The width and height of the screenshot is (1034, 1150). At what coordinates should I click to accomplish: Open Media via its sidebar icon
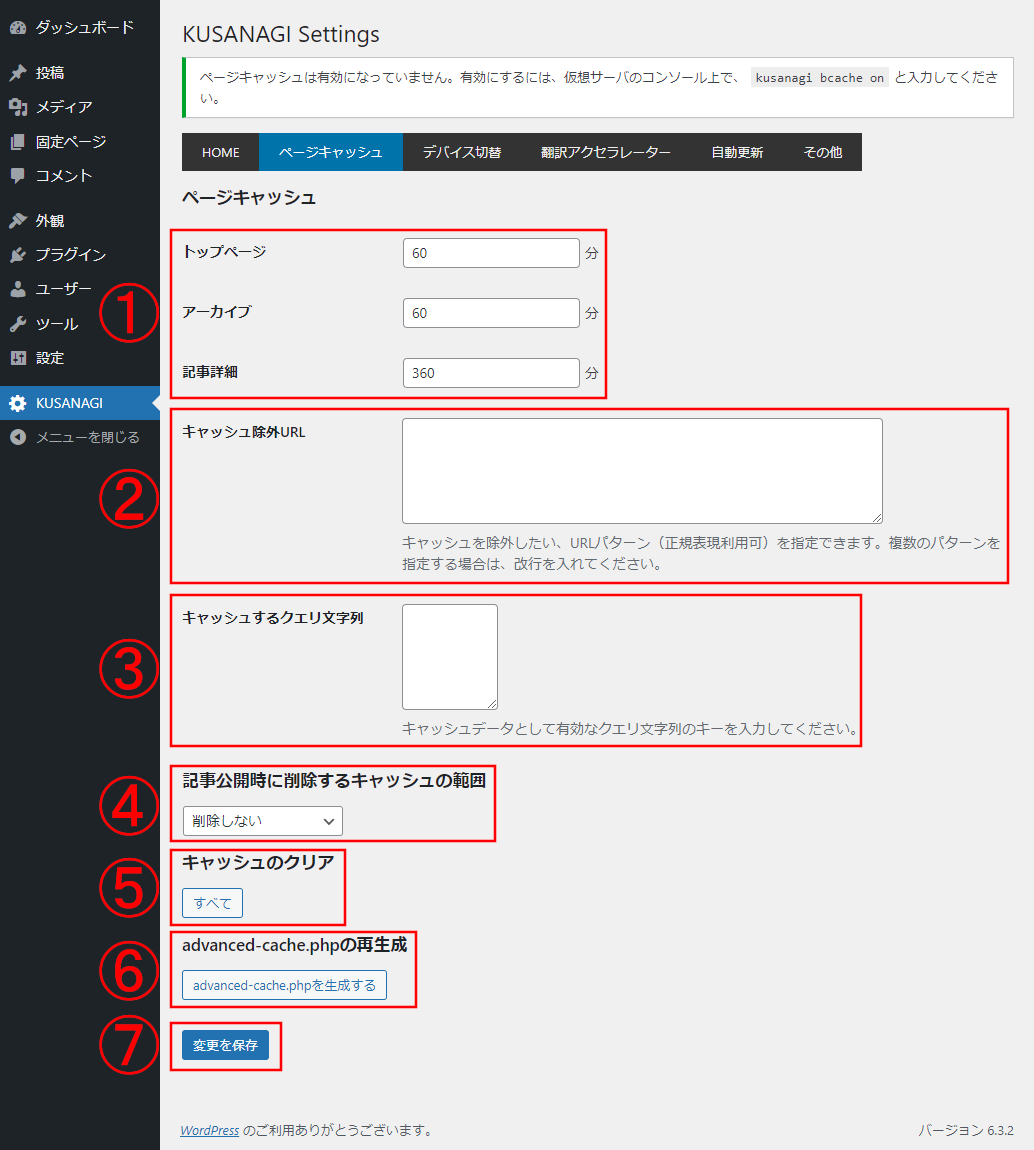click(x=18, y=107)
